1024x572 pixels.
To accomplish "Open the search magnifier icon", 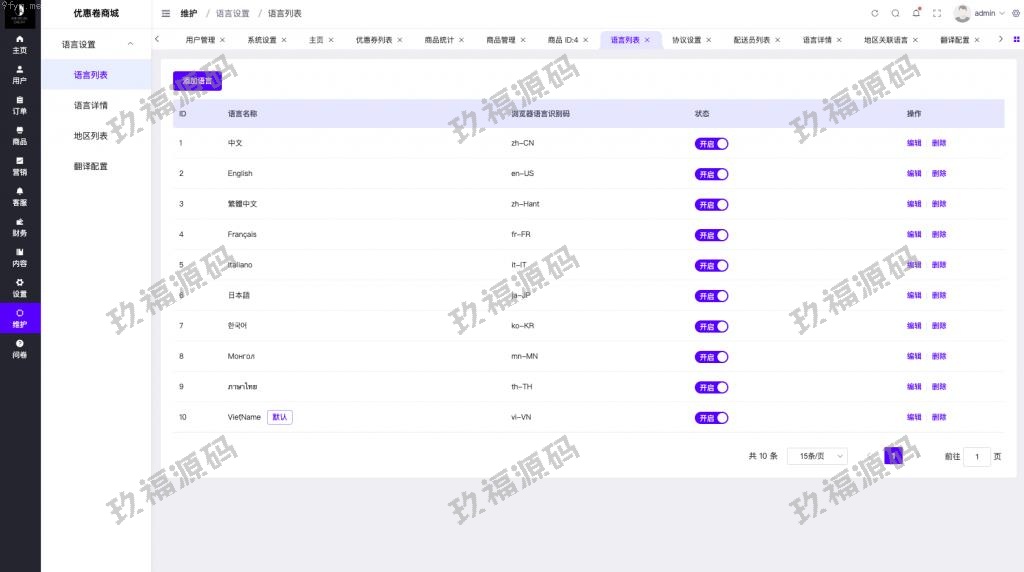I will coord(895,13).
